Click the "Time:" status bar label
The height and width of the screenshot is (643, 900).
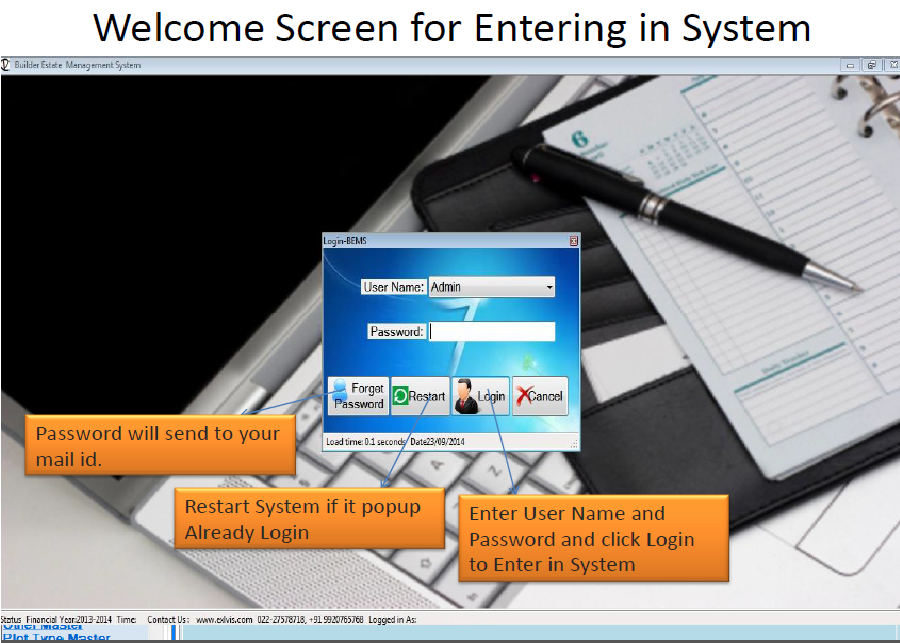pyautogui.click(x=126, y=619)
